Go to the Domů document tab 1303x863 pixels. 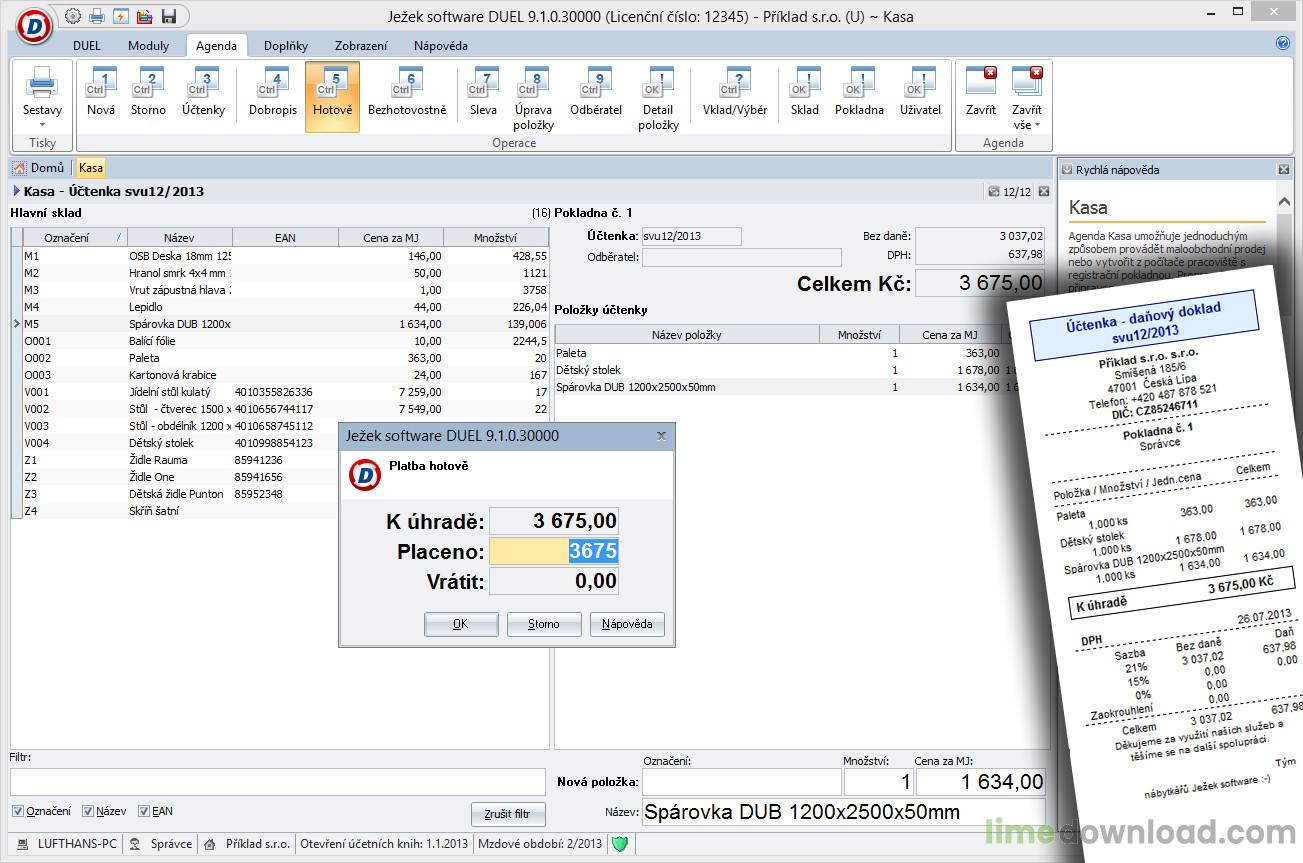(40, 168)
